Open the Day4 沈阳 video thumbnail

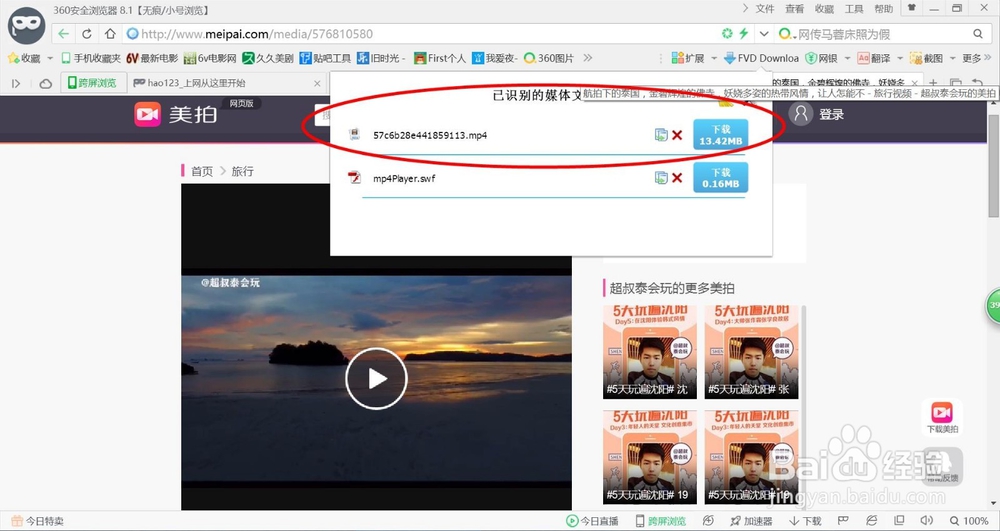751,352
